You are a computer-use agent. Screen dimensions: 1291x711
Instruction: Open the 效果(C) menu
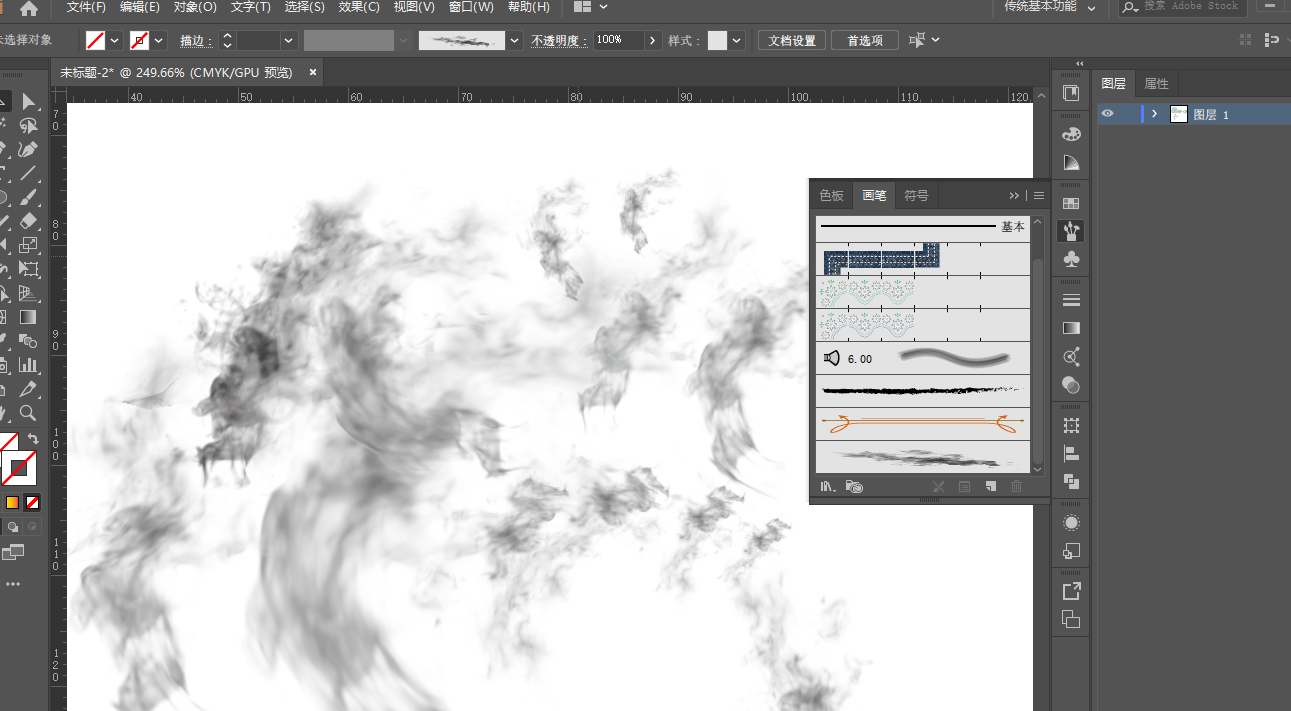359,7
